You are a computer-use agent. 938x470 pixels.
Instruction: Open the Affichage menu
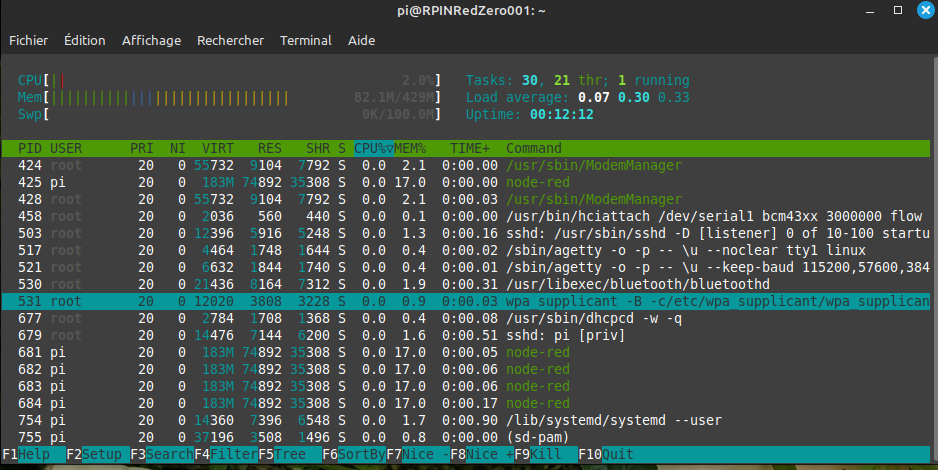coord(151,41)
